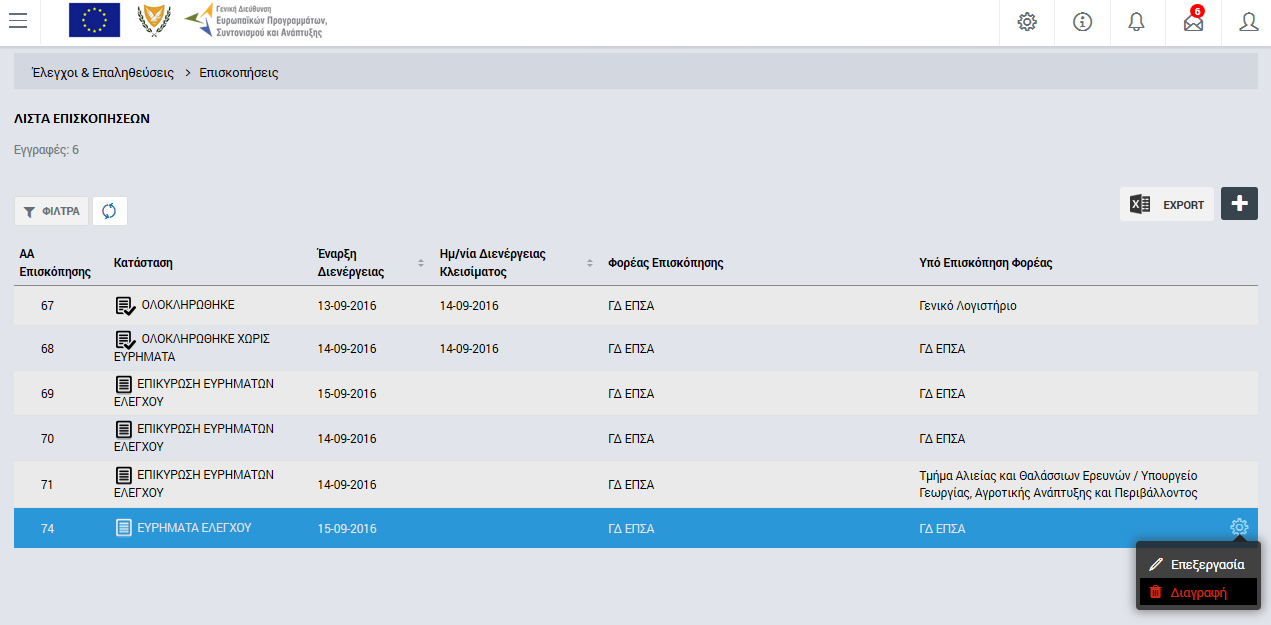The height and width of the screenshot is (625, 1271).
Task: Export the list to Excel
Action: 1167,204
